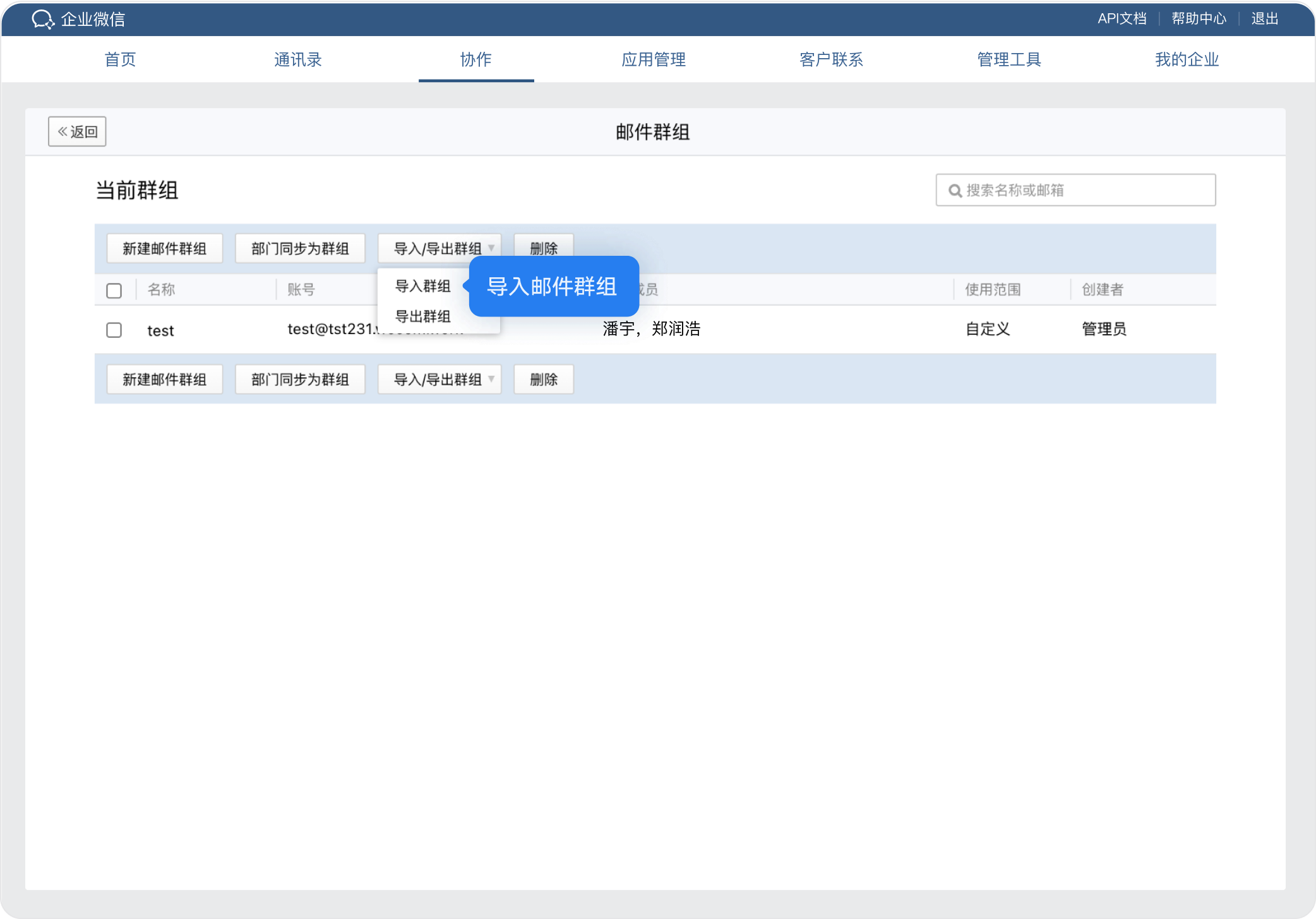
Task: Click the top 部门同步为群组 button
Action: point(300,248)
